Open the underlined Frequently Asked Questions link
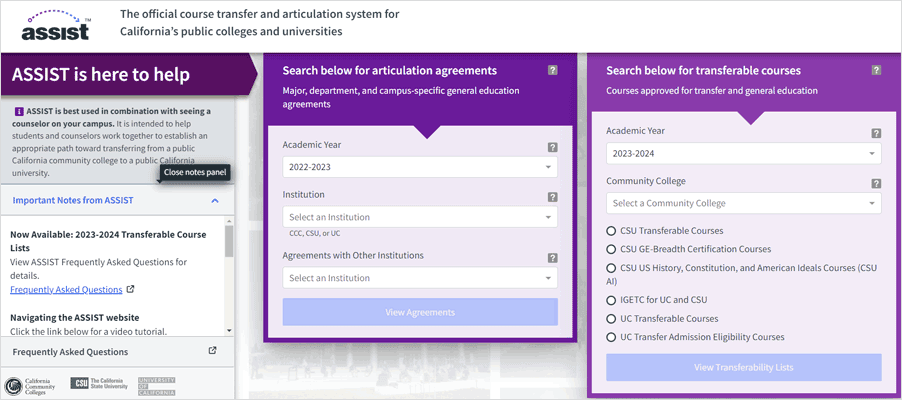The height and width of the screenshot is (400, 902). pos(66,289)
